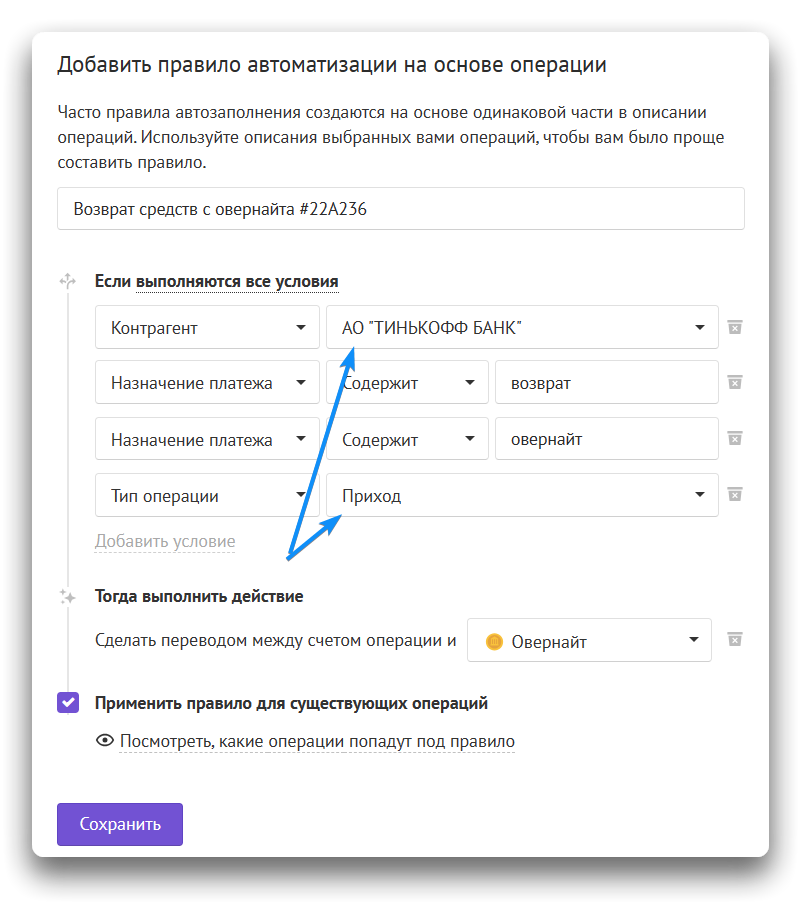Uncheck 'Применить правило для существующих операций'
Viewport: 801px width, 905px height.
pos(68,703)
